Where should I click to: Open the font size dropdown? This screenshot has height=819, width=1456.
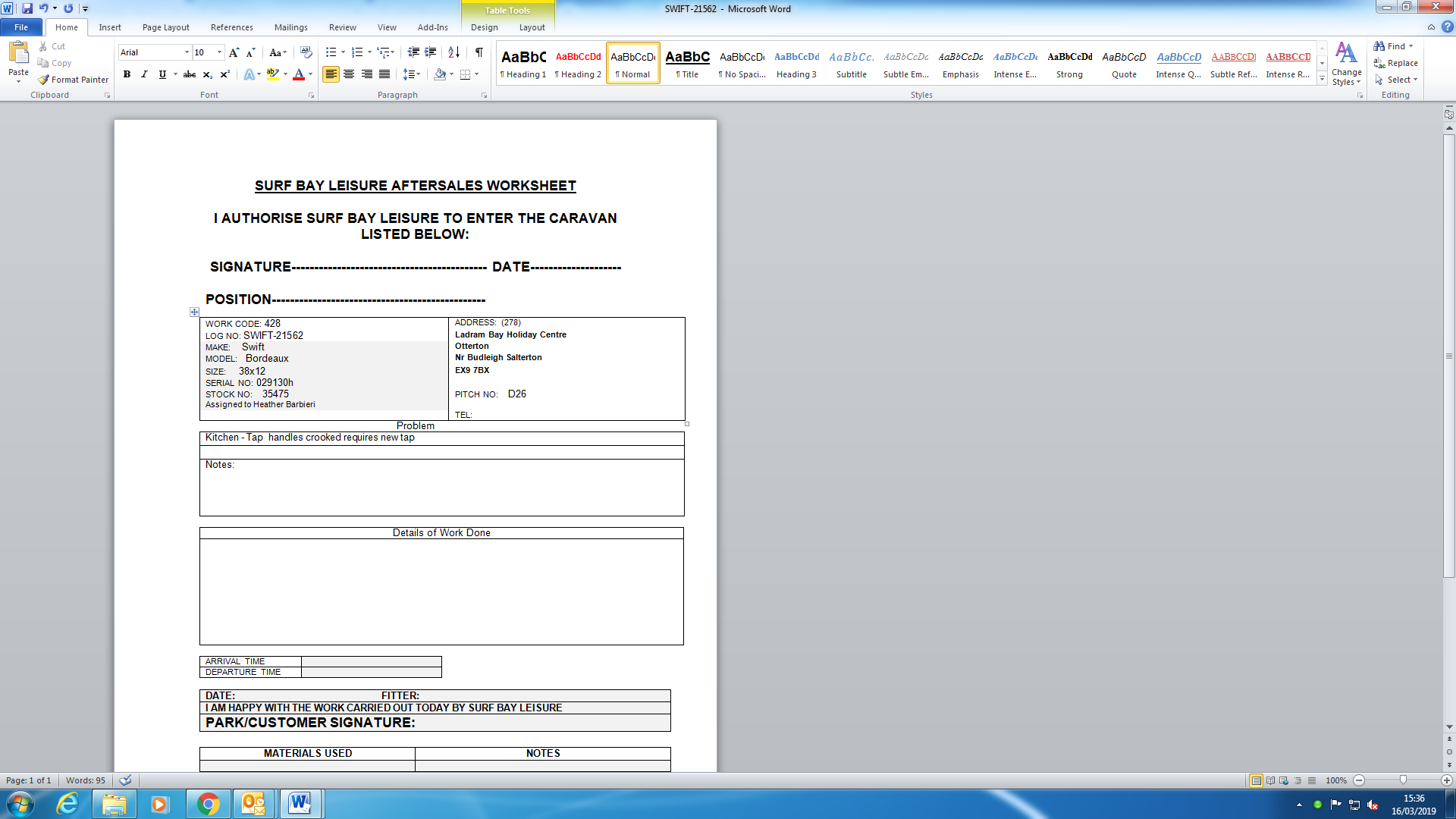click(220, 52)
